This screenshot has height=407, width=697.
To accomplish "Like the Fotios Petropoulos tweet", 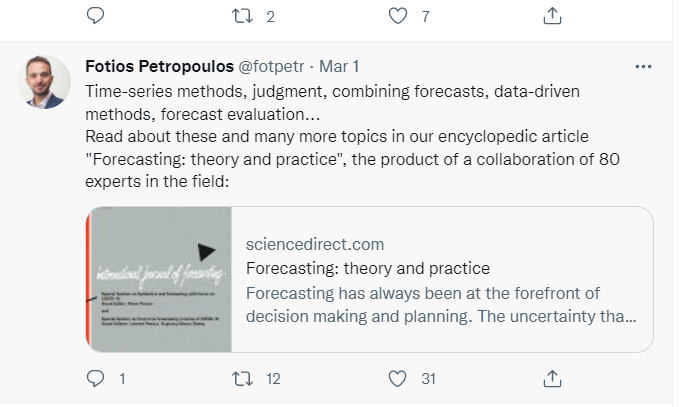I will 397,379.
